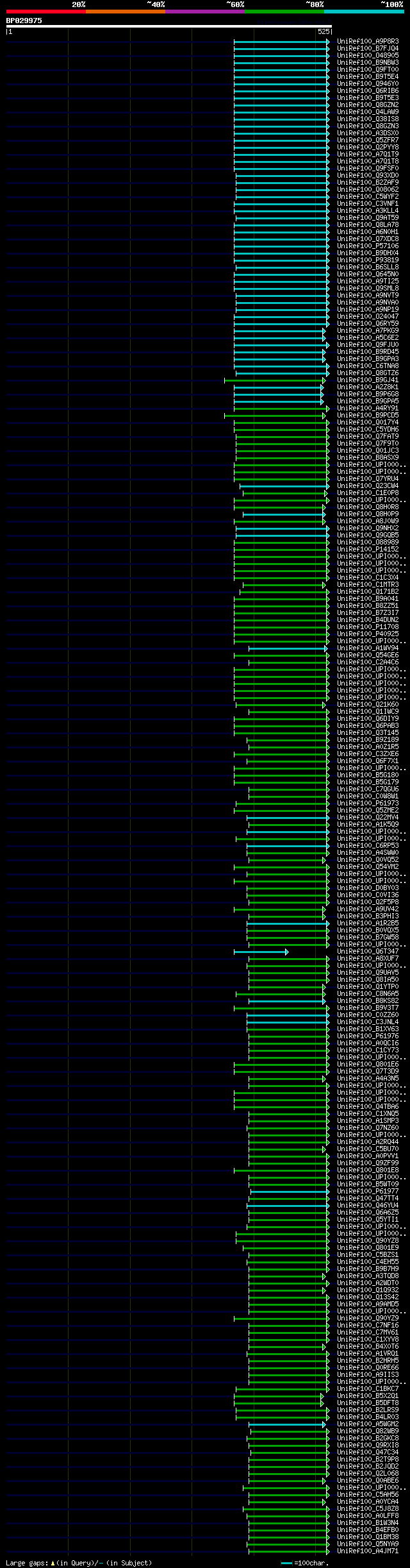Click the UniRef100_Q0ABE6 label
Image resolution: width=410 pixels, height=1568 pixels.
coord(368,1480)
